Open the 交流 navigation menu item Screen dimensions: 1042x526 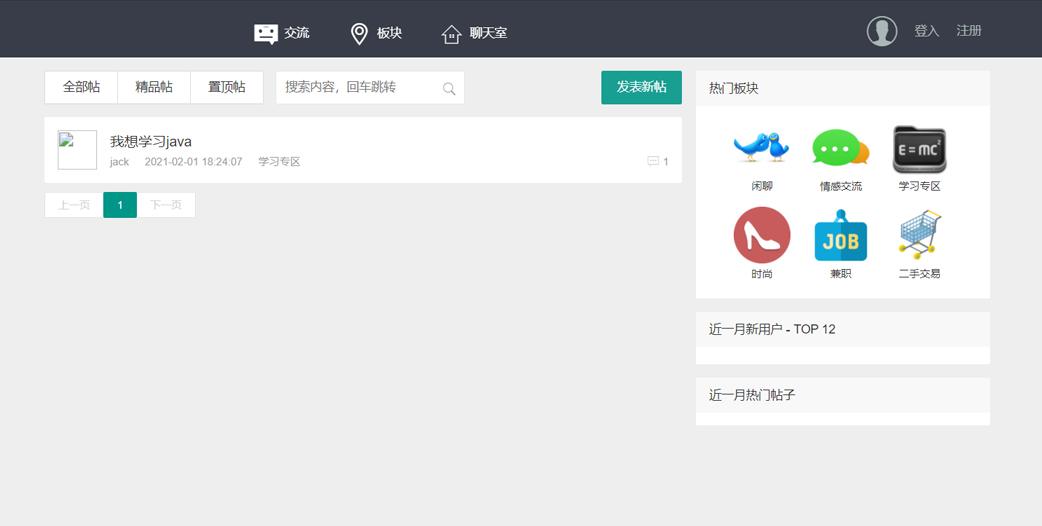pyautogui.click(x=282, y=33)
